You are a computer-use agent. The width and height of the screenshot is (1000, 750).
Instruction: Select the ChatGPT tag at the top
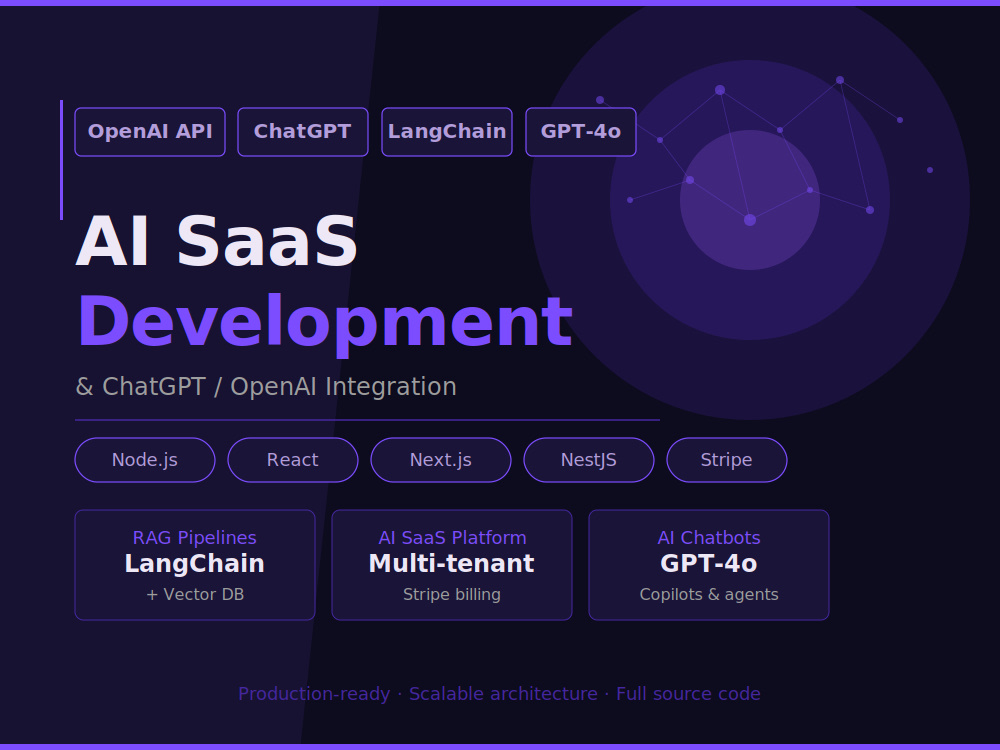click(x=303, y=132)
